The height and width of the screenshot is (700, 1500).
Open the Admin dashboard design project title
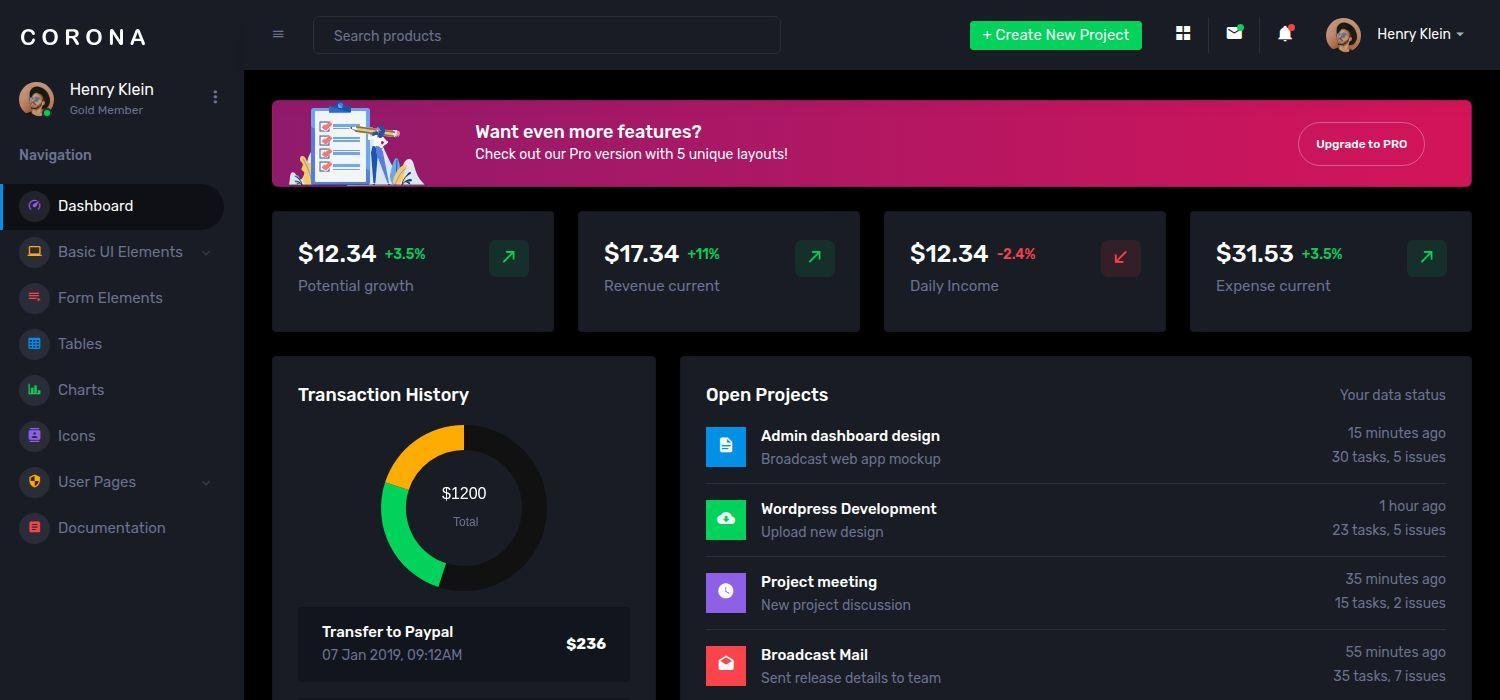point(850,436)
